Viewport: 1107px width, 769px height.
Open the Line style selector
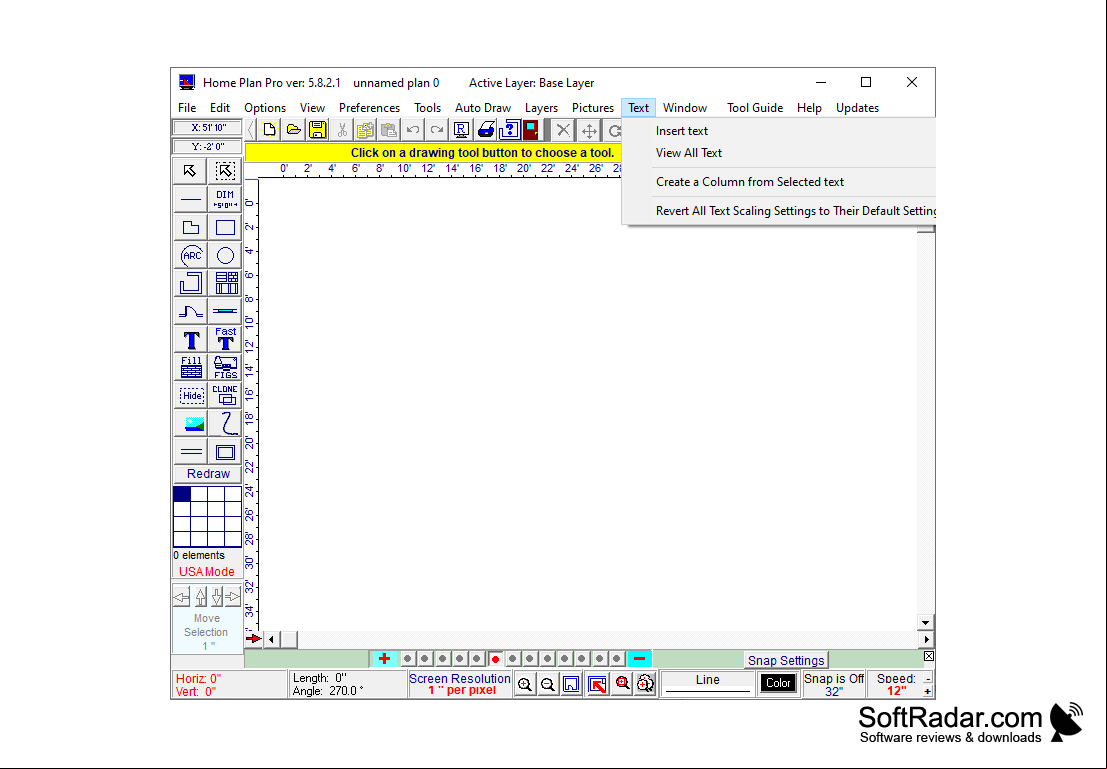(707, 684)
